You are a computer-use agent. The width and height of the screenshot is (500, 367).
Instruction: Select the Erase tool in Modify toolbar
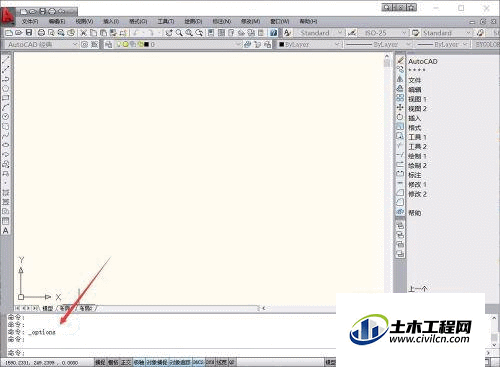coord(400,60)
